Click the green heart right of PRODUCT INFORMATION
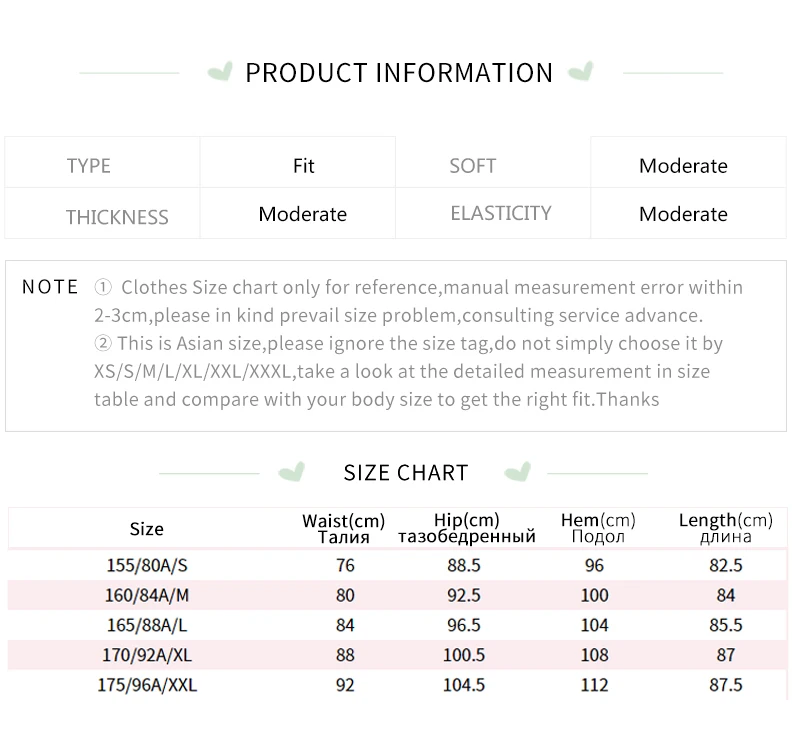This screenshot has width=800, height=733. click(581, 71)
